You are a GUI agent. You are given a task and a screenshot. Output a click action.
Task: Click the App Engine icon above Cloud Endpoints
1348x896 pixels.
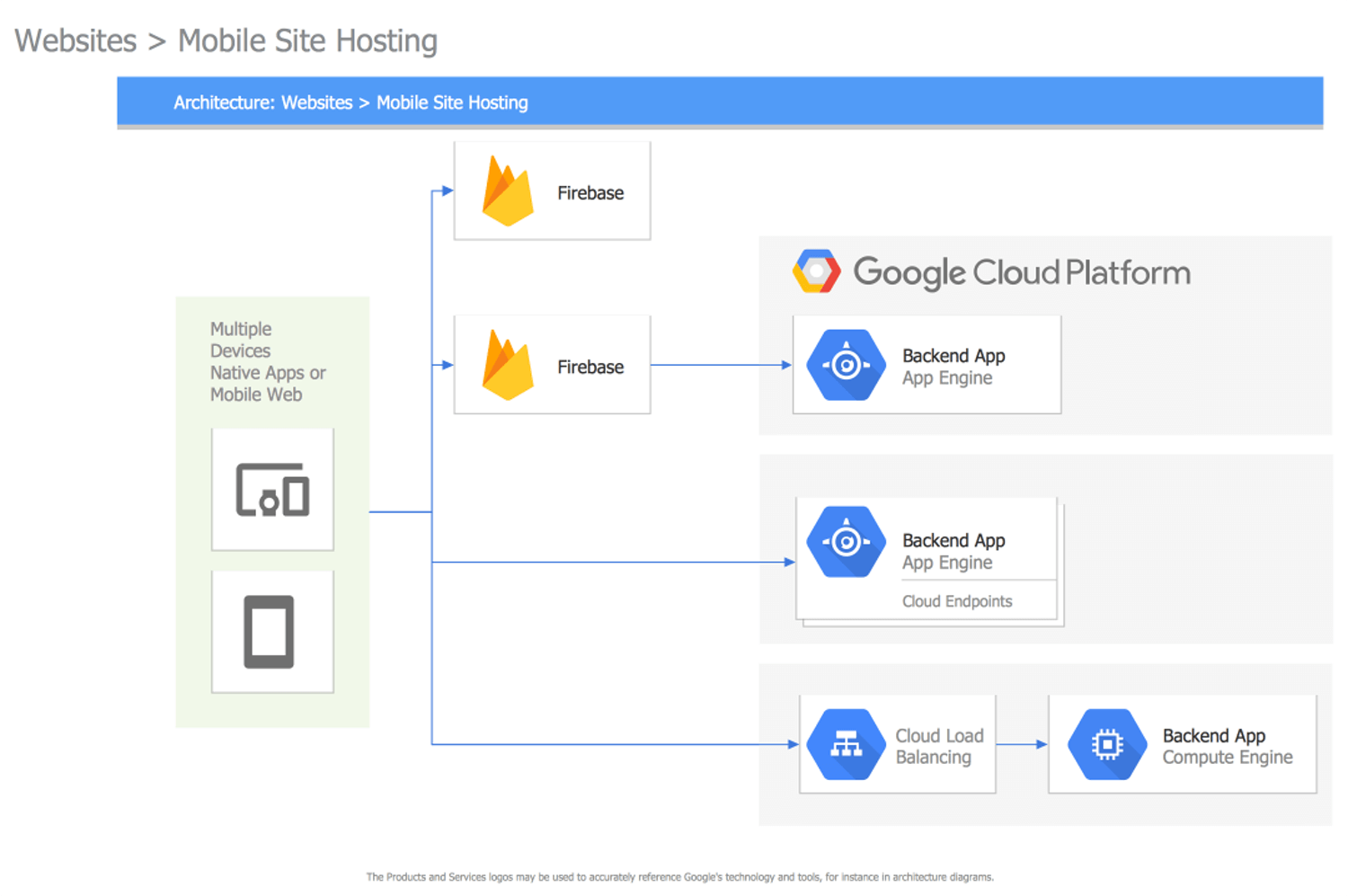[x=846, y=541]
